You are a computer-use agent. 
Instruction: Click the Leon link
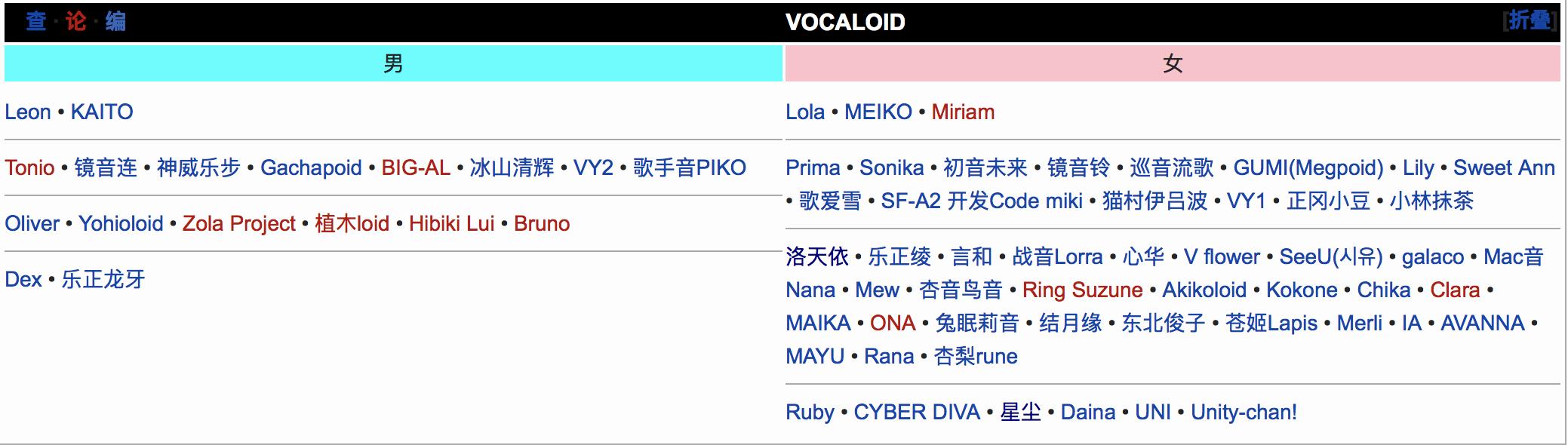click(x=28, y=112)
